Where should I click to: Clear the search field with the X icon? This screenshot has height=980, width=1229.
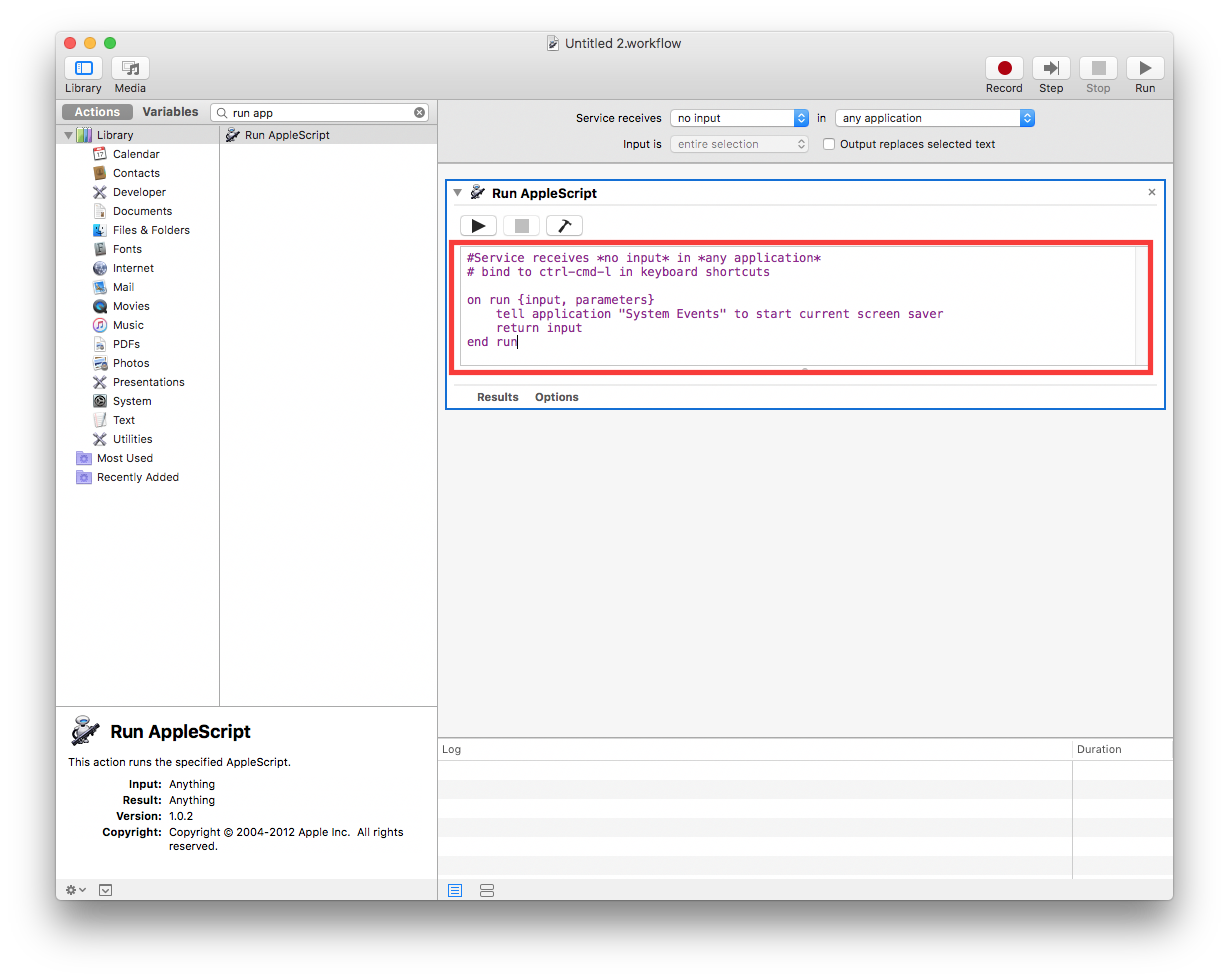pyautogui.click(x=420, y=113)
